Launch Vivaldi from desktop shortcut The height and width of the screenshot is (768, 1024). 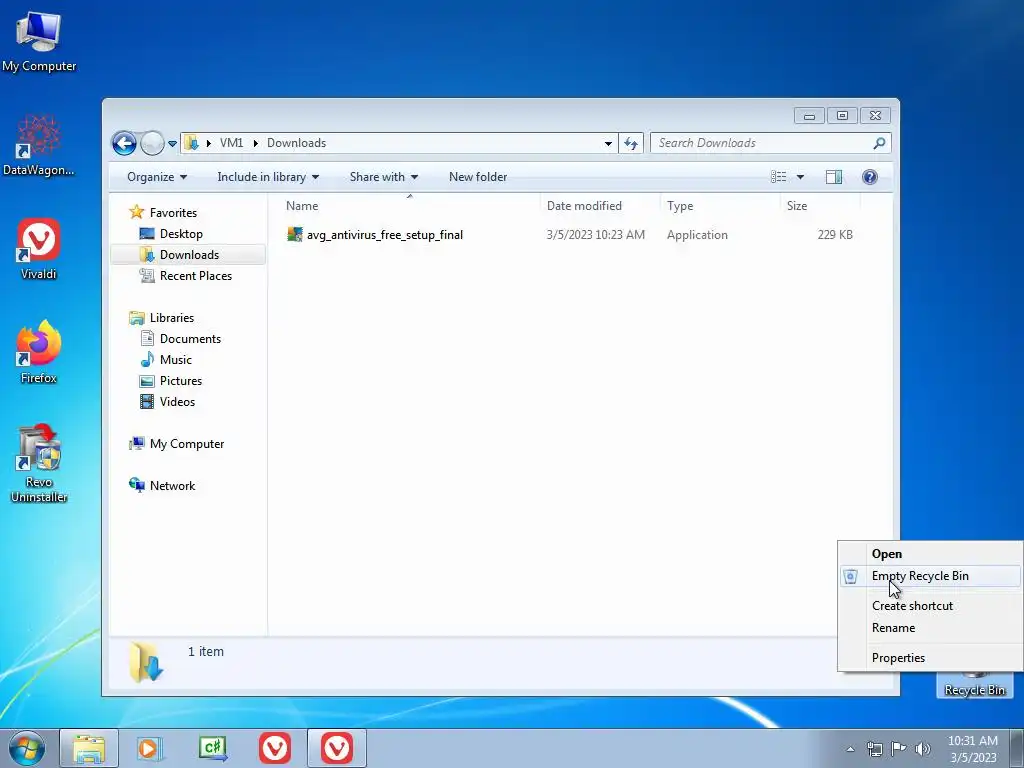39,249
